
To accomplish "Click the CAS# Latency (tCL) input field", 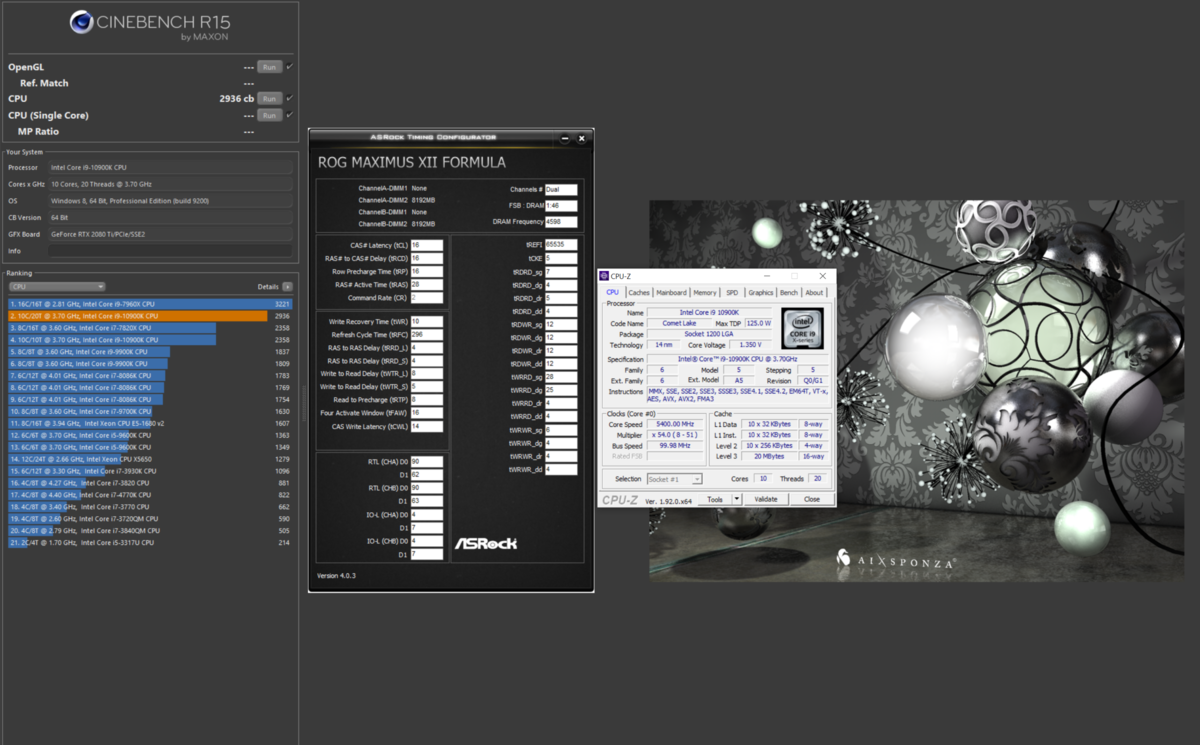I will 427,244.
